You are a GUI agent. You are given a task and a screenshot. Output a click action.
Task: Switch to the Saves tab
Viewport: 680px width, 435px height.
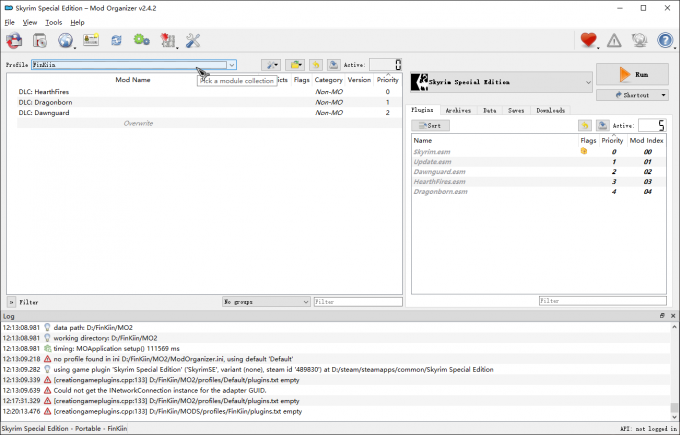pos(516,111)
